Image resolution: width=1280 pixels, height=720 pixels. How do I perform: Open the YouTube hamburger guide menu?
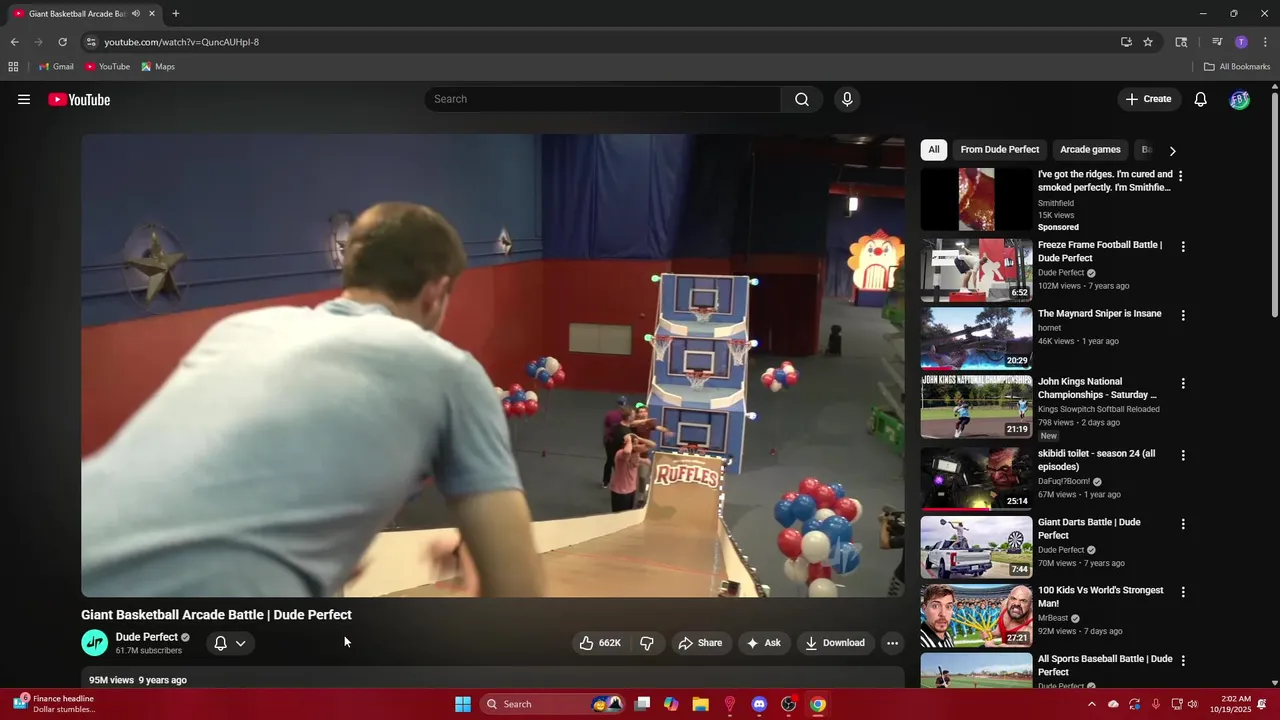click(x=24, y=99)
